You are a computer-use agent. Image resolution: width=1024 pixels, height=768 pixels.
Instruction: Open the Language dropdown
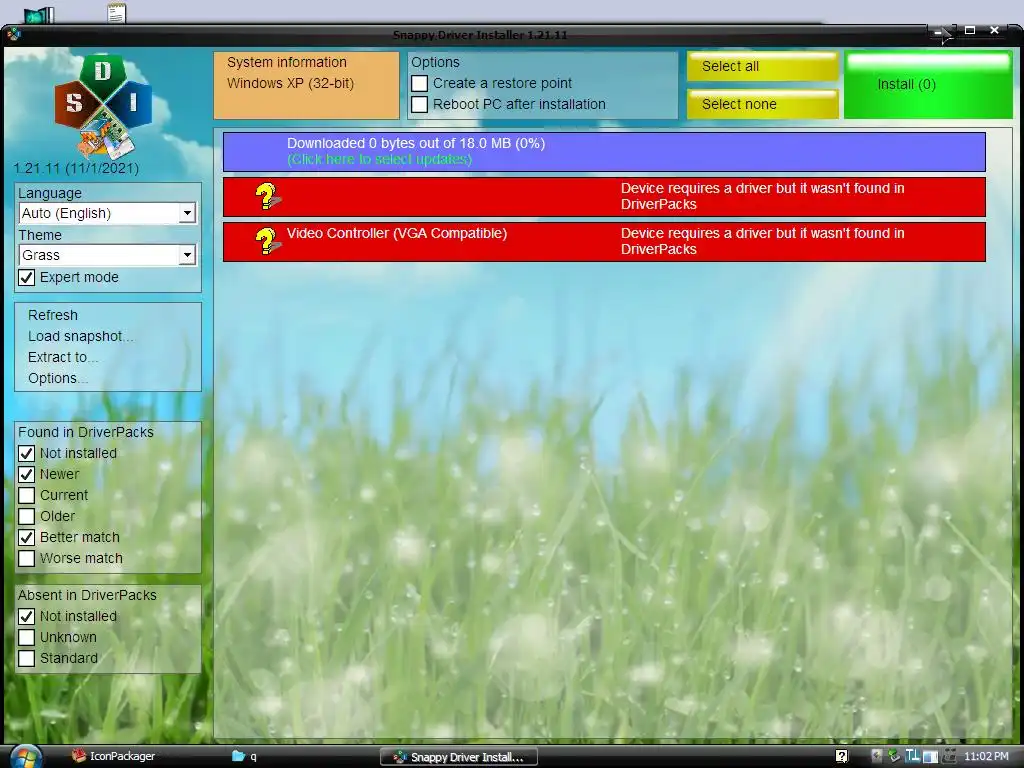click(108, 214)
